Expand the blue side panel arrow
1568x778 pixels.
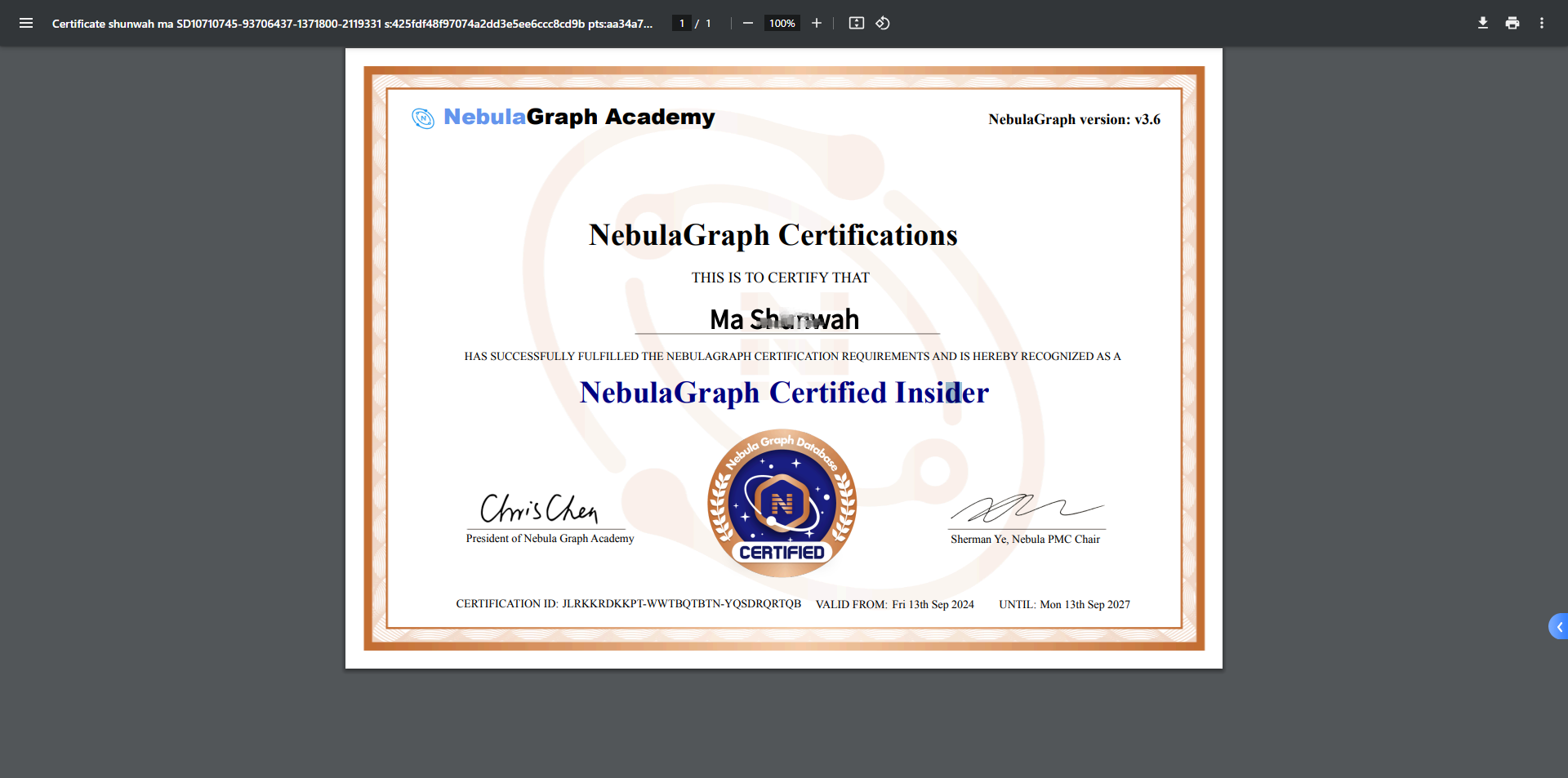tap(1558, 626)
